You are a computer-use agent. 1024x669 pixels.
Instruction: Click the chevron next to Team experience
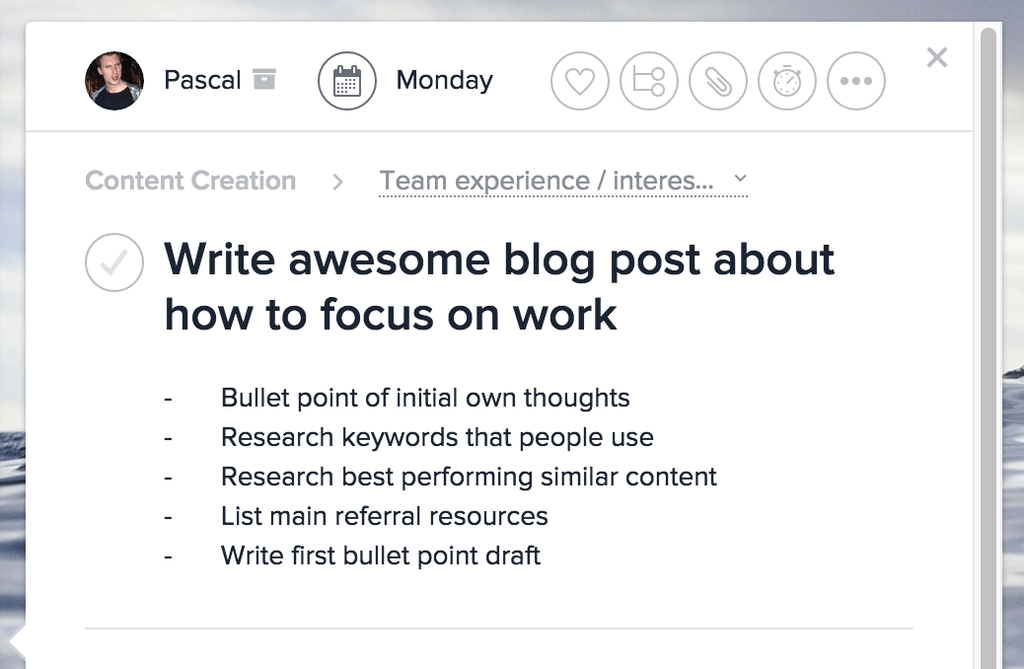[x=740, y=178]
